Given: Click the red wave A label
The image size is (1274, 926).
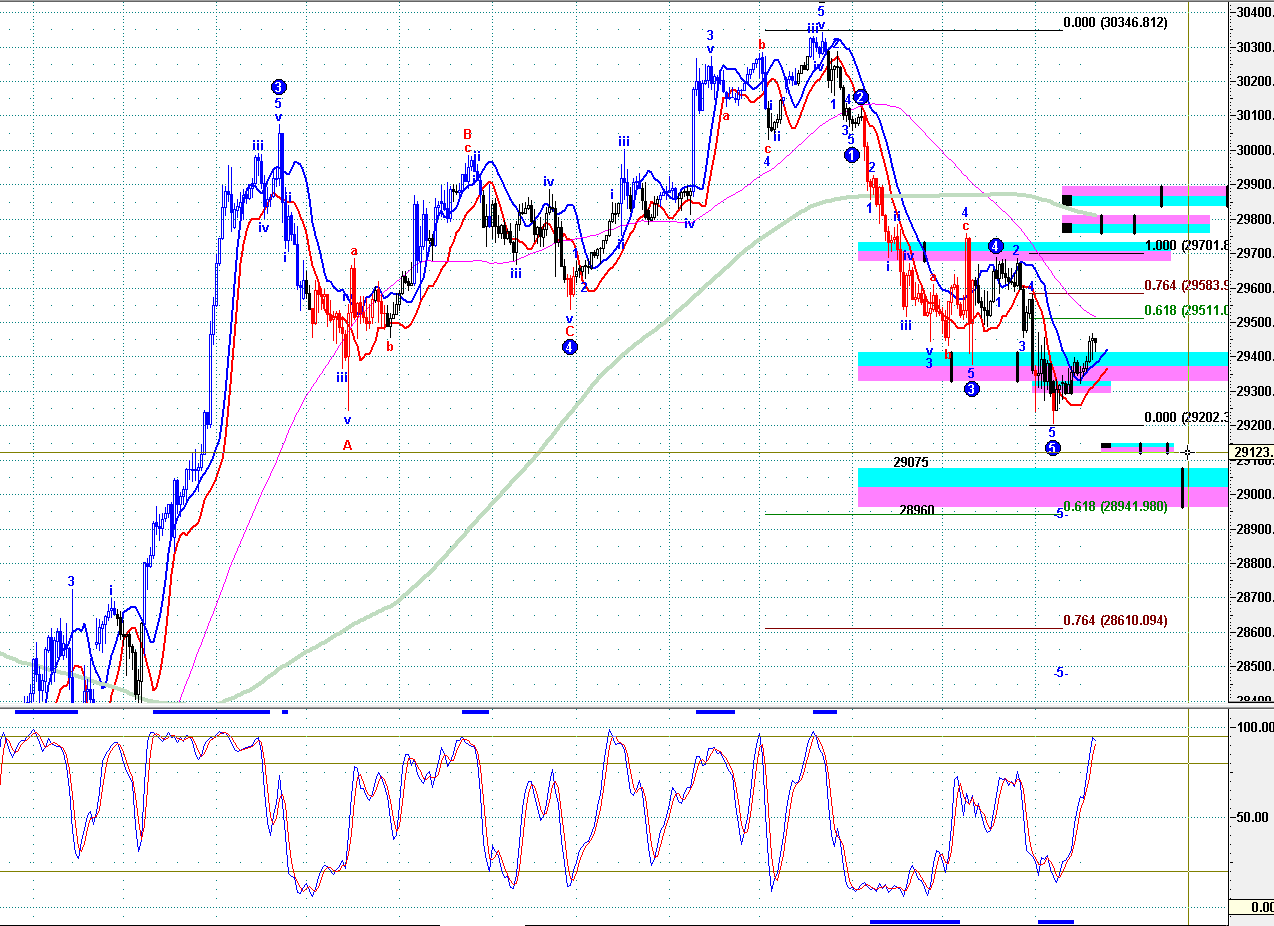Looking at the screenshot, I should [347, 445].
